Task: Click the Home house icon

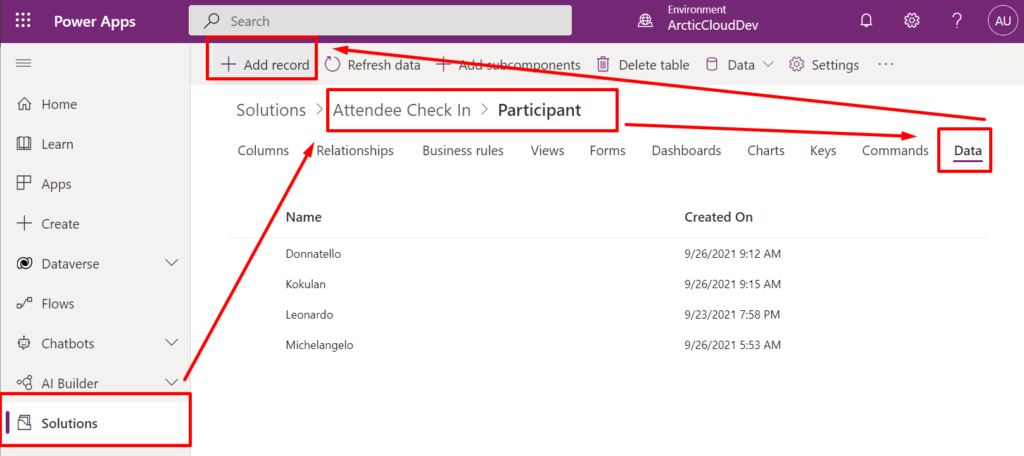Action: click(24, 104)
